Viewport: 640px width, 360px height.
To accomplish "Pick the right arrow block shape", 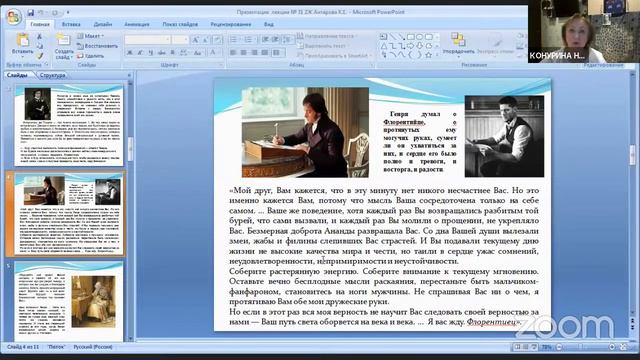I will (411, 46).
